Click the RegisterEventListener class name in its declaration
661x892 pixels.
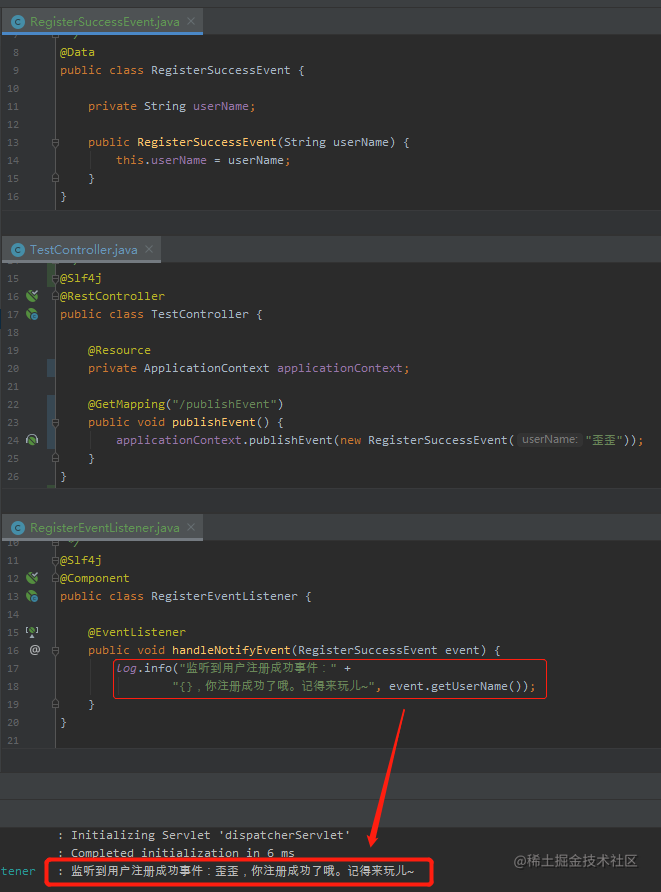[x=224, y=596]
